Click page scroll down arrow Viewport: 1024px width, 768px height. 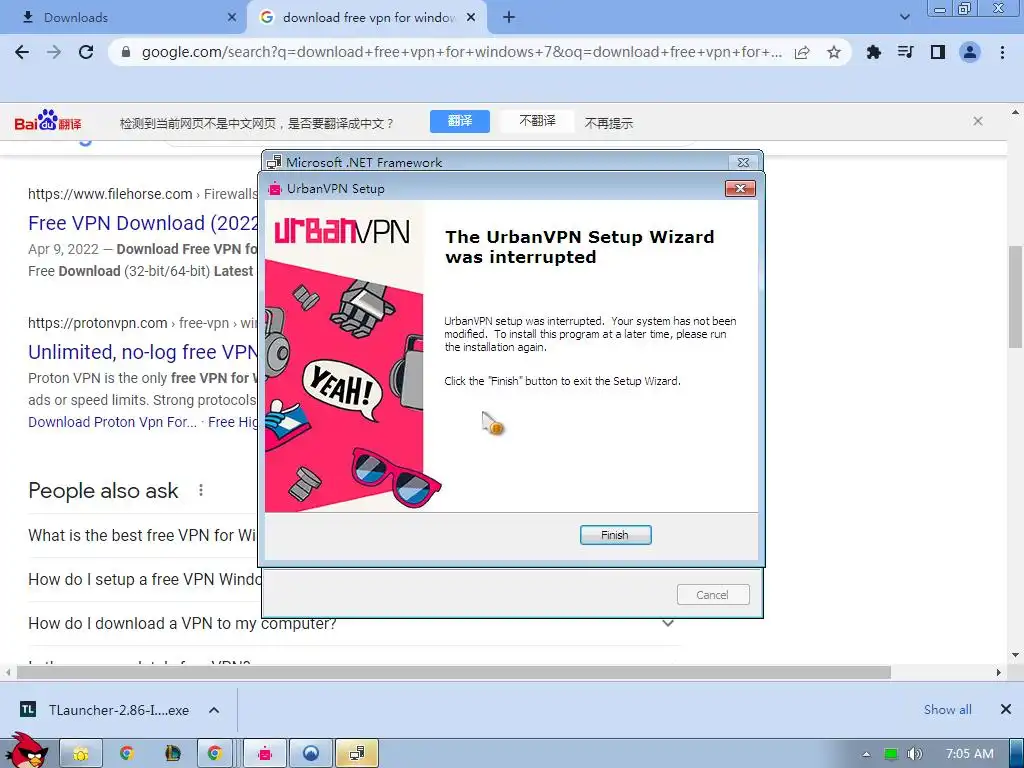coord(1015,655)
